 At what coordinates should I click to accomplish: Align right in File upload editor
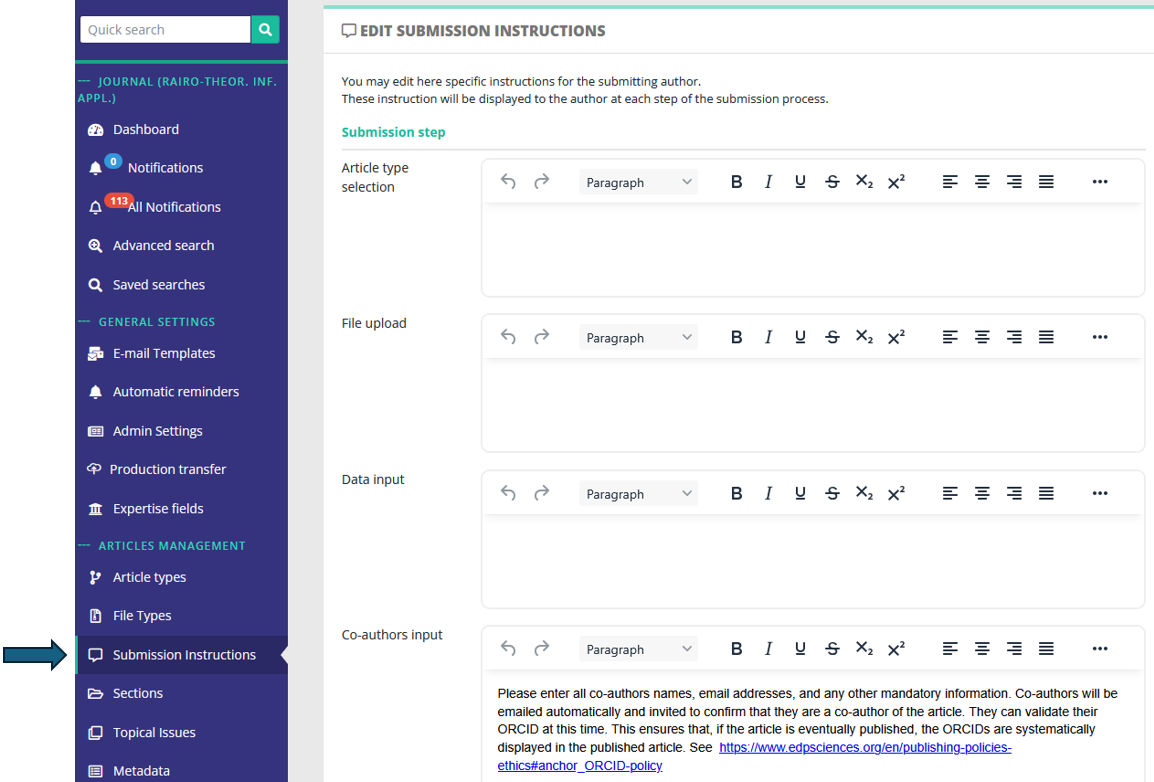[1014, 337]
